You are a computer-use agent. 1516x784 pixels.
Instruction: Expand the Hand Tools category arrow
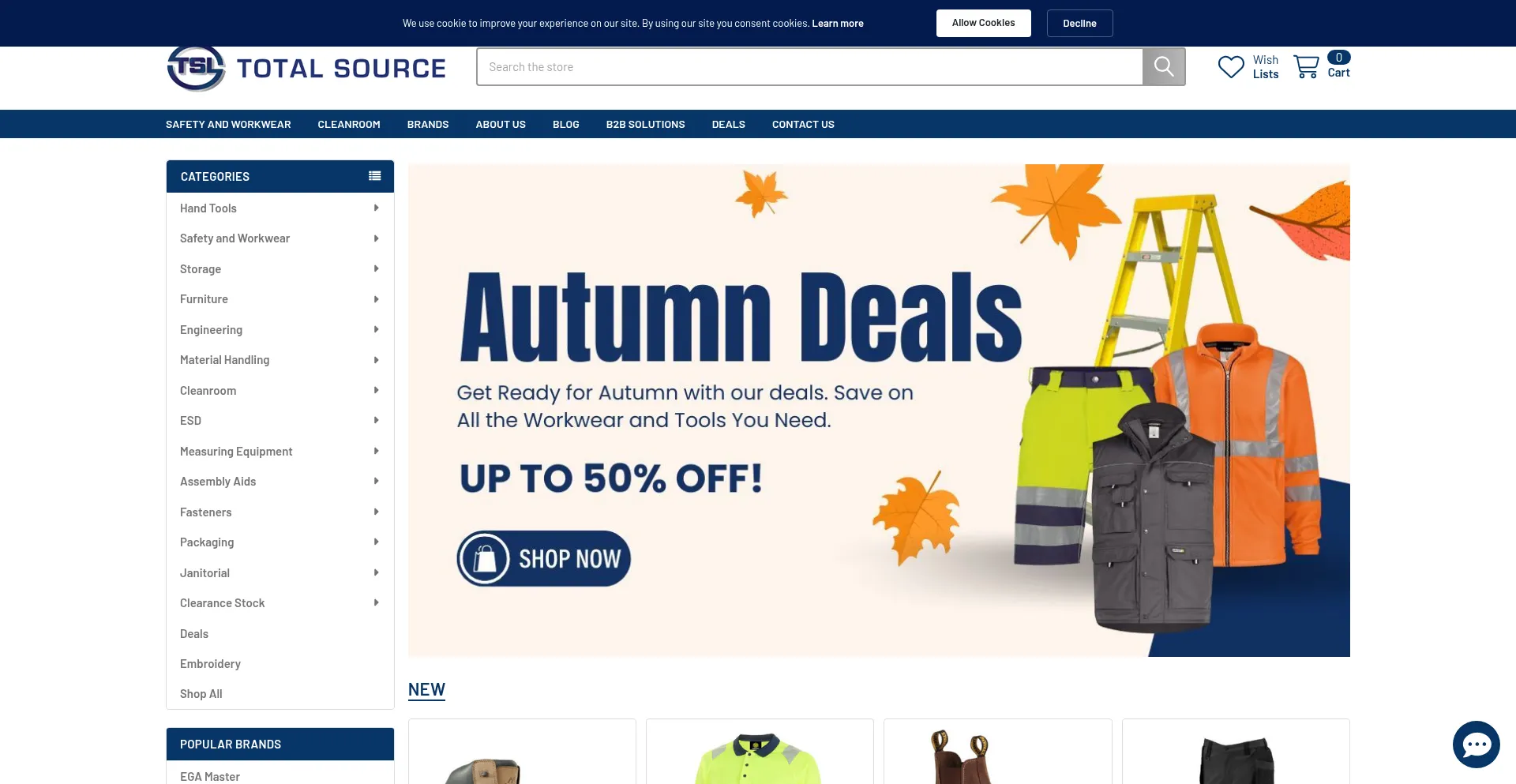tap(376, 208)
